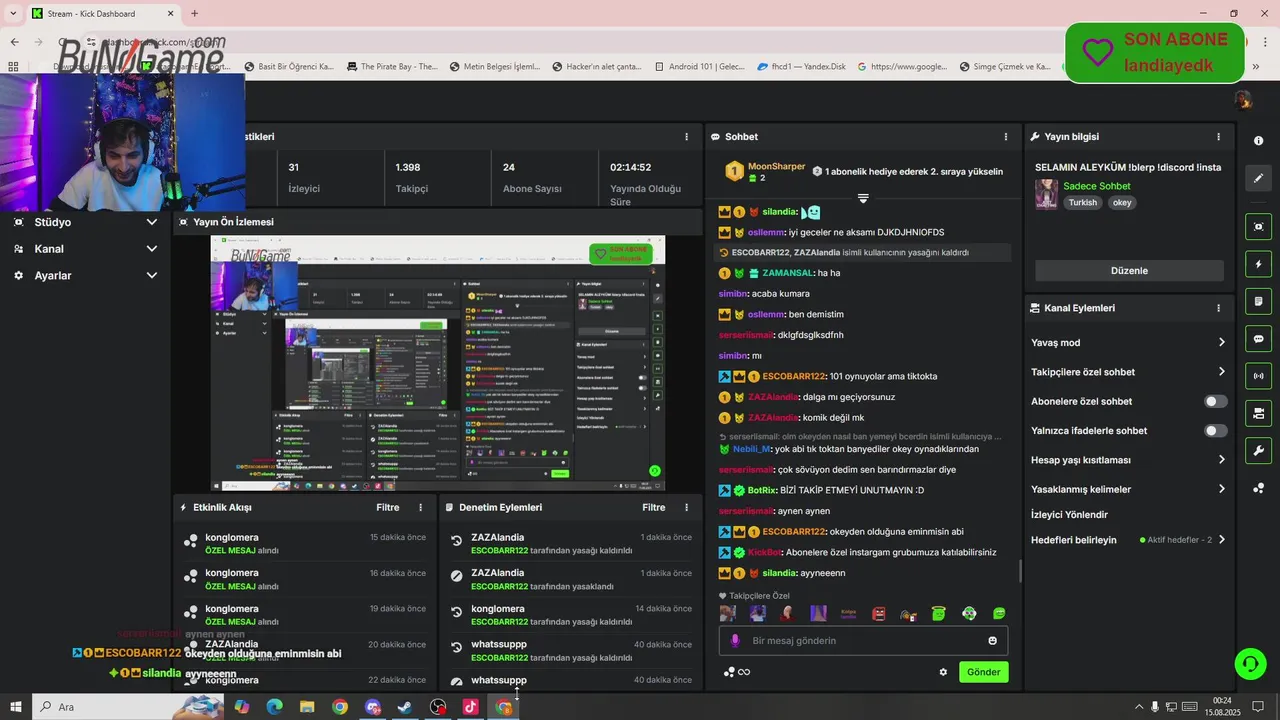Open The Pirate Bay bookmark
This screenshot has height=720, width=1280.
(x=392, y=67)
